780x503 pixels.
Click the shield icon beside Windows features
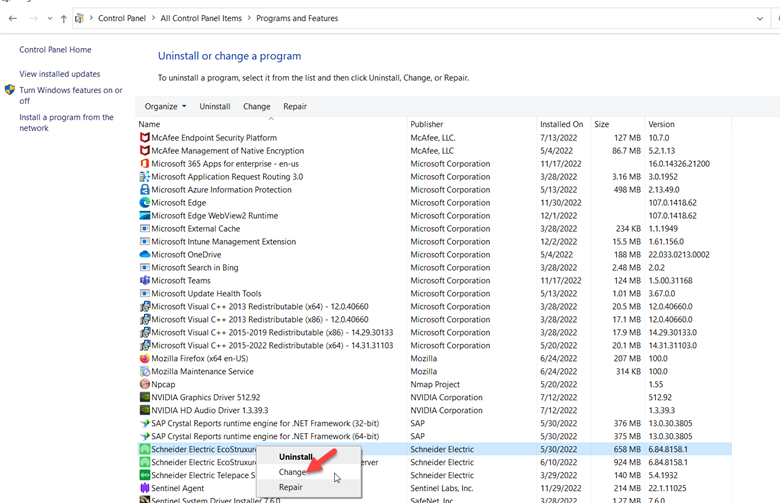[10, 90]
